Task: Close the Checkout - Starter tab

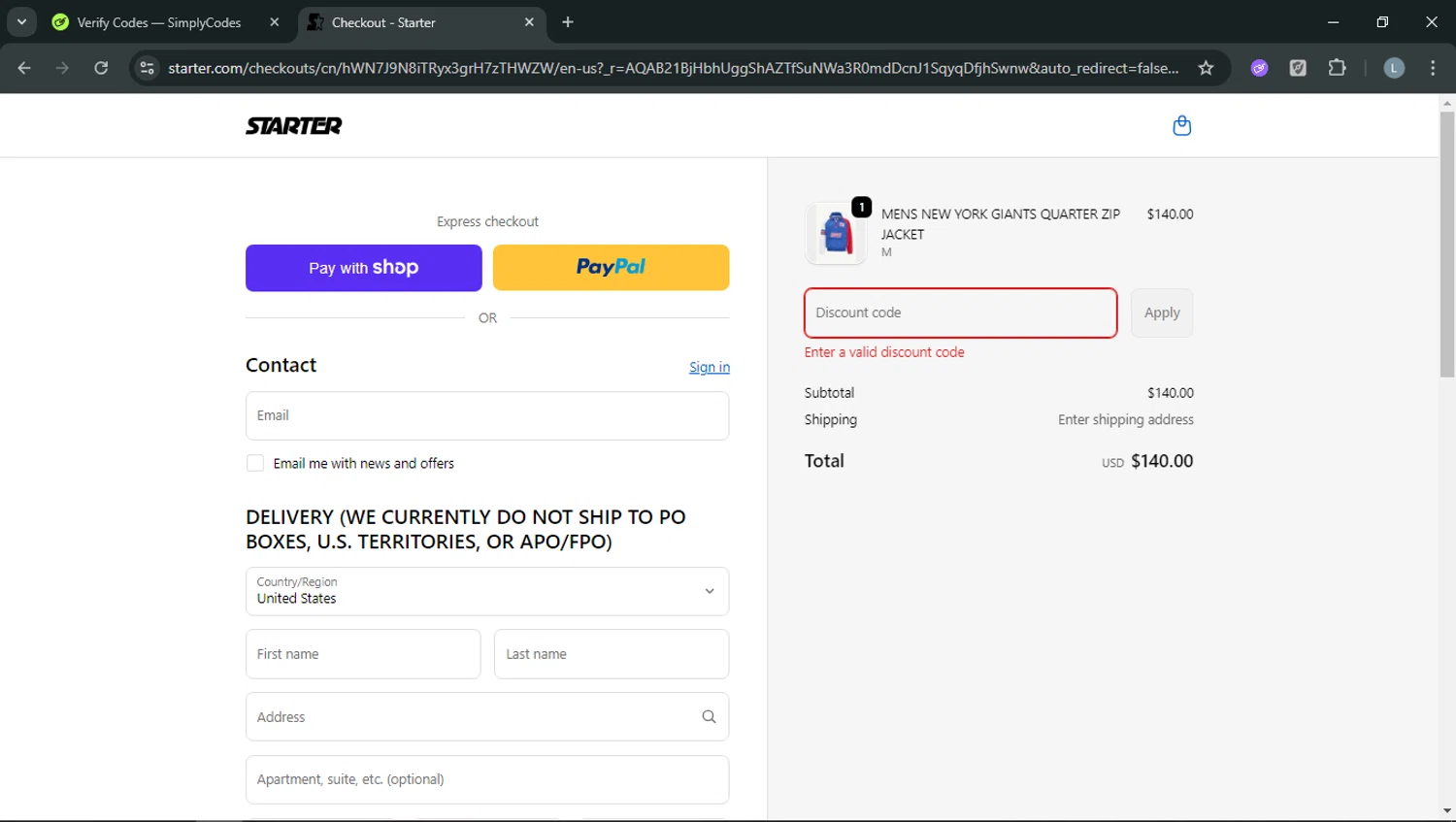Action: (529, 22)
